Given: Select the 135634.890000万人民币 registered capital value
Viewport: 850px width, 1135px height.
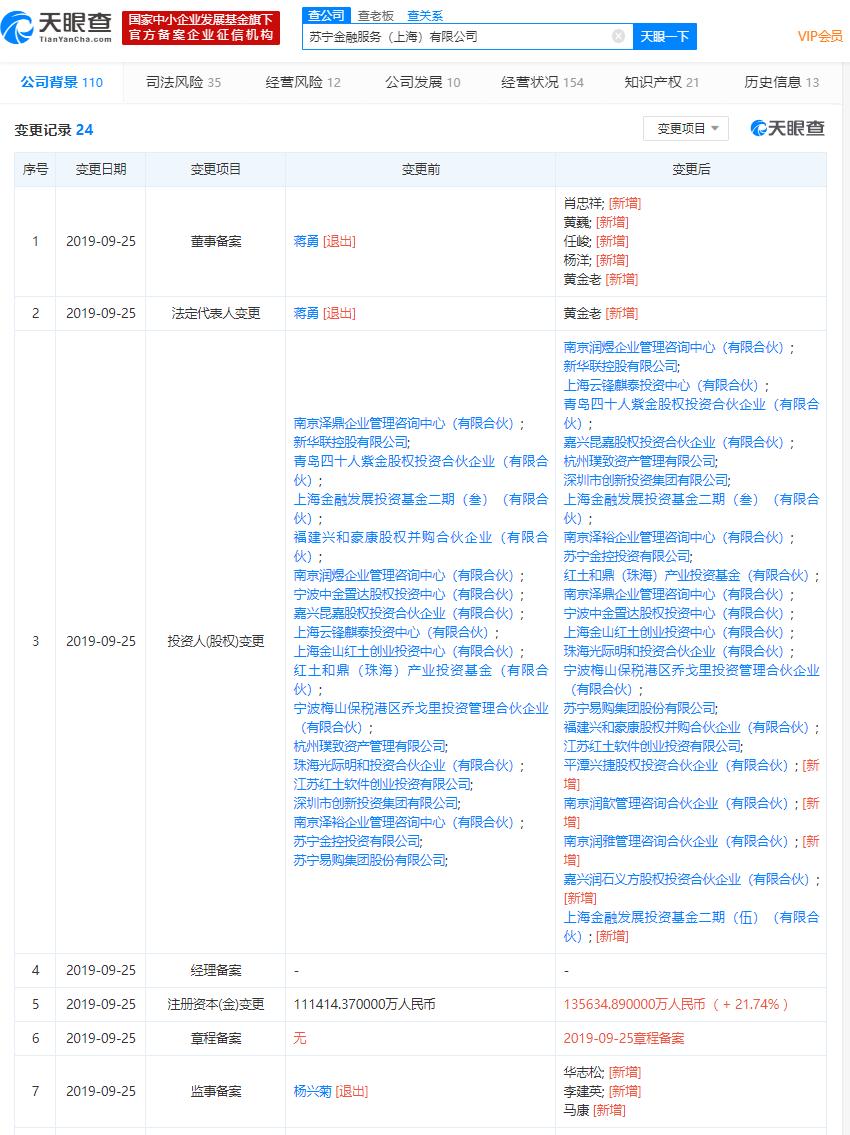Looking at the screenshot, I should point(634,1004).
